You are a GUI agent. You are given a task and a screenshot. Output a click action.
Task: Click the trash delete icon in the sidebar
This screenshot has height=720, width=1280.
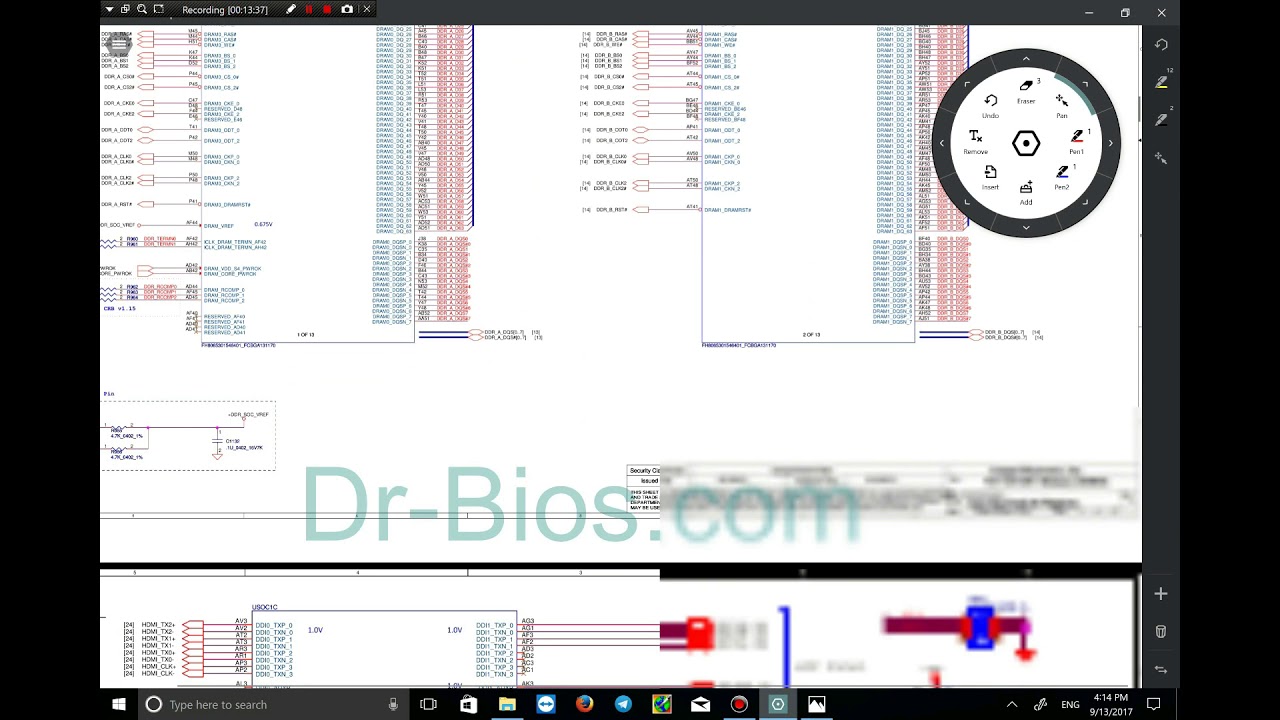pyautogui.click(x=1161, y=632)
